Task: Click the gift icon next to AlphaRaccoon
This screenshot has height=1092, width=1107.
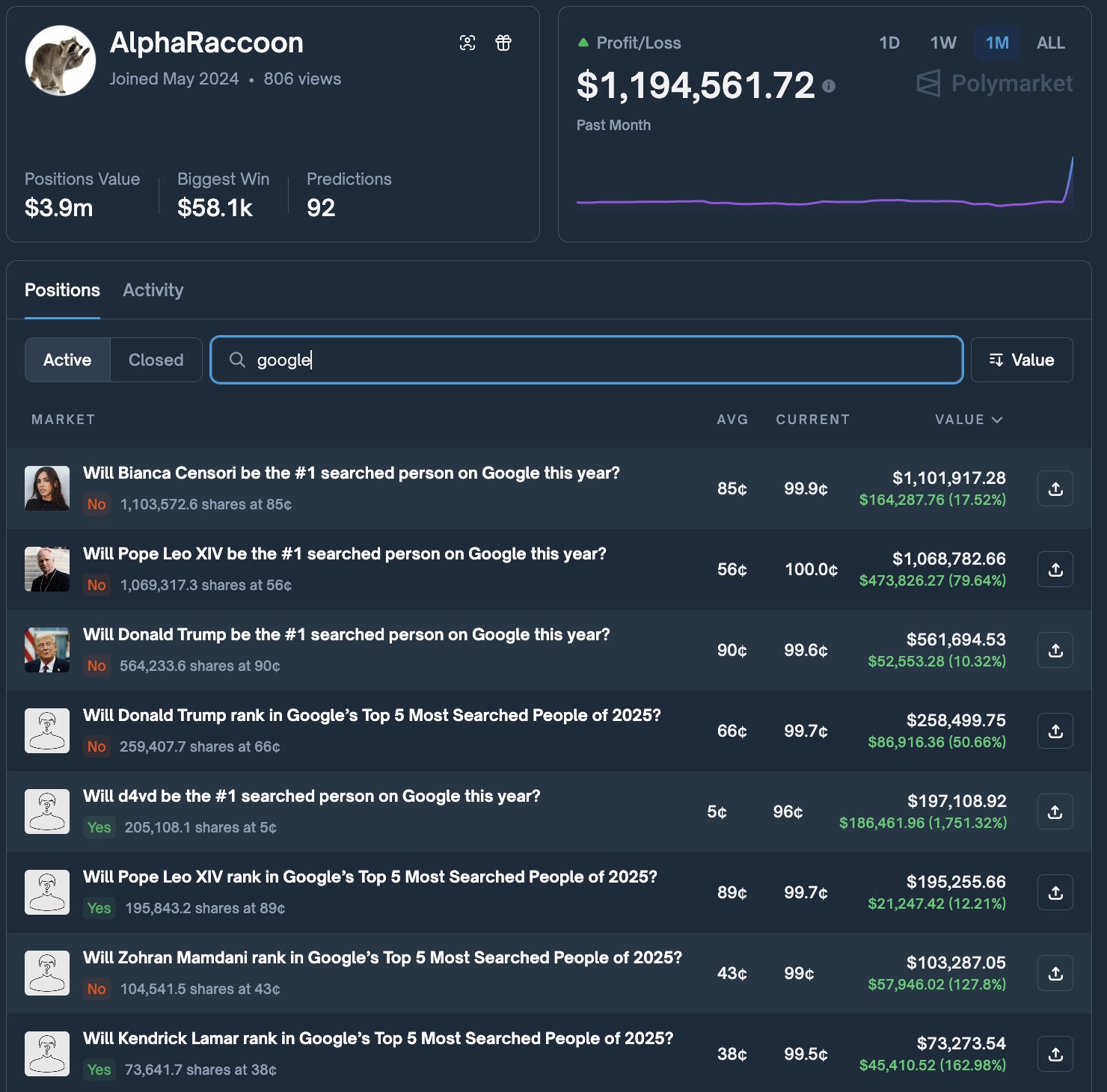Action: pyautogui.click(x=503, y=43)
